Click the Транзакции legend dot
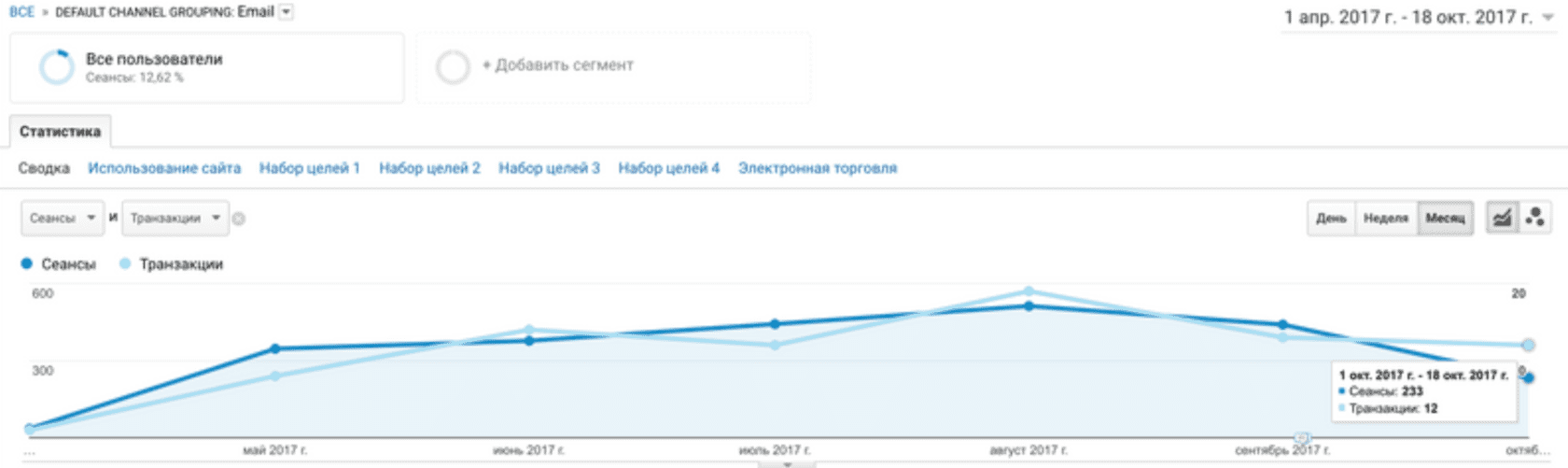 tap(125, 264)
